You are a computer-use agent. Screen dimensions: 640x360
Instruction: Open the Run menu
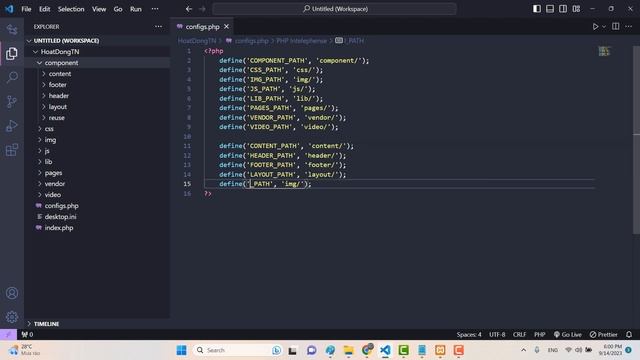(136, 9)
